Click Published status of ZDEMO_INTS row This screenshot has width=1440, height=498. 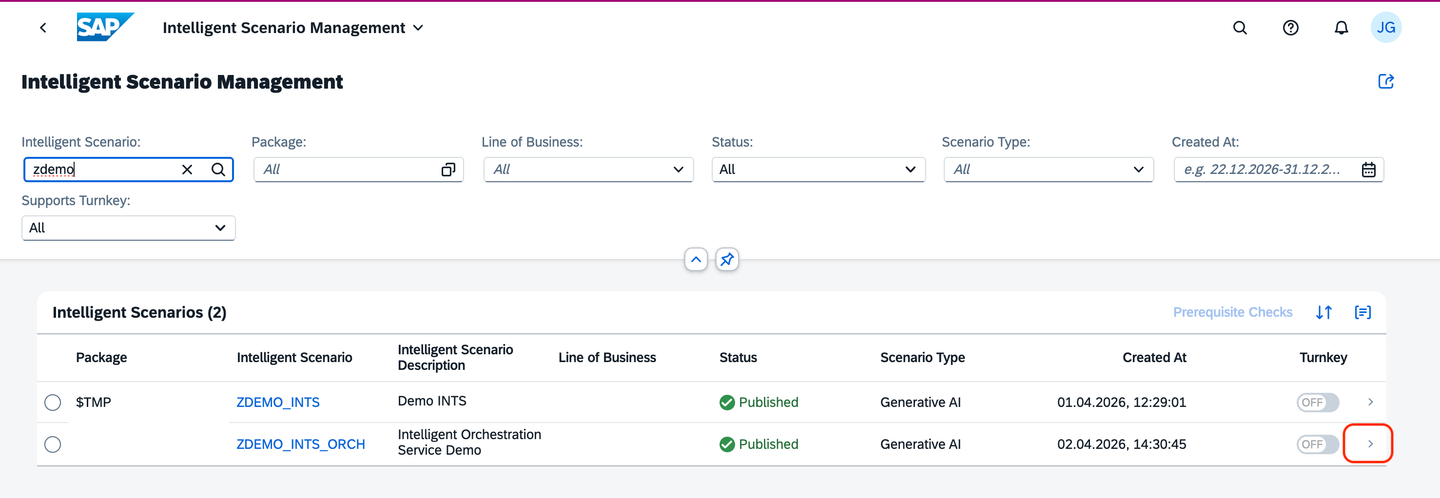coord(759,402)
